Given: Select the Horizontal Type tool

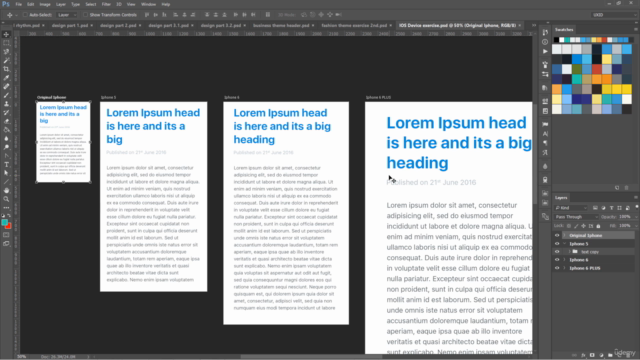Looking at the screenshot, I should pos(6,164).
